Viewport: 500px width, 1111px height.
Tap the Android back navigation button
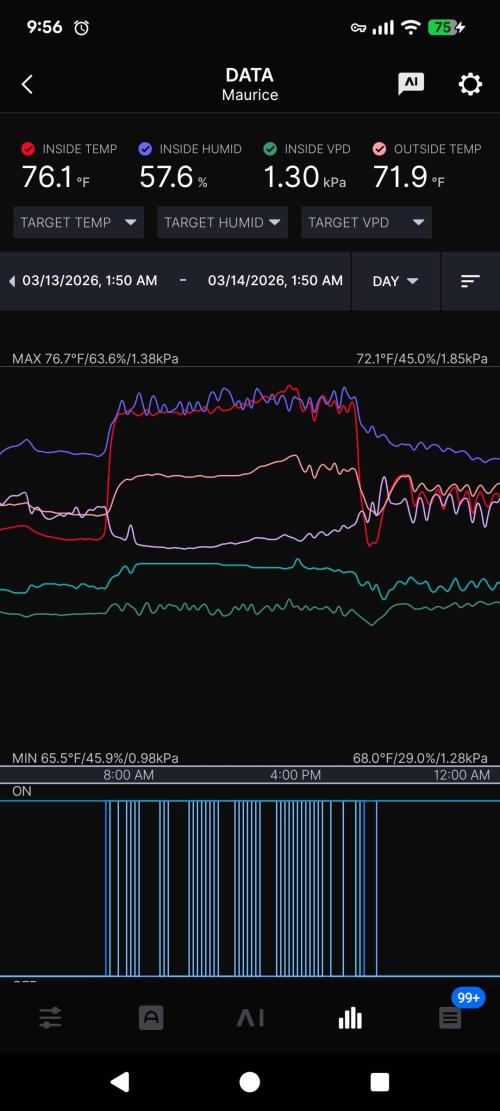point(120,1082)
